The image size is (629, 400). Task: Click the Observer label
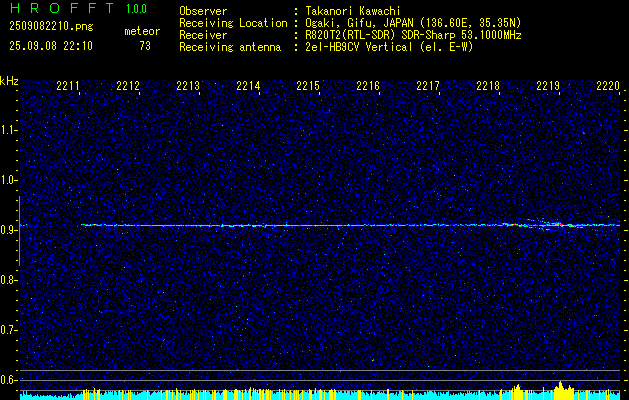[203, 11]
